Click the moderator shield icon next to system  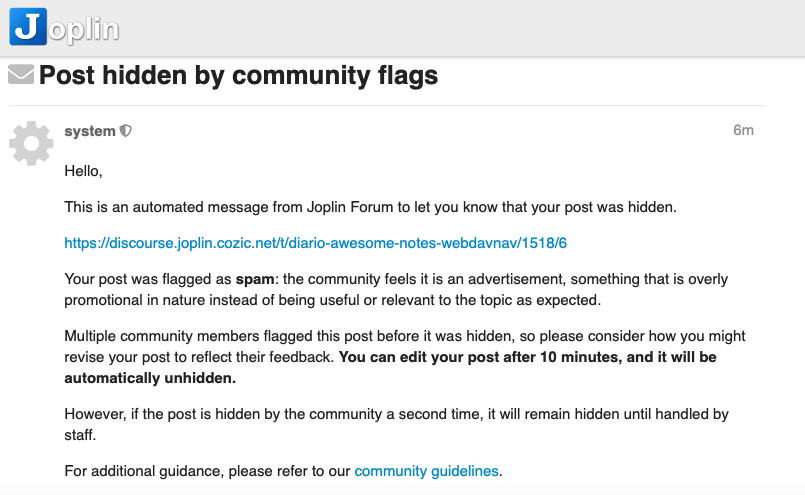[x=126, y=131]
